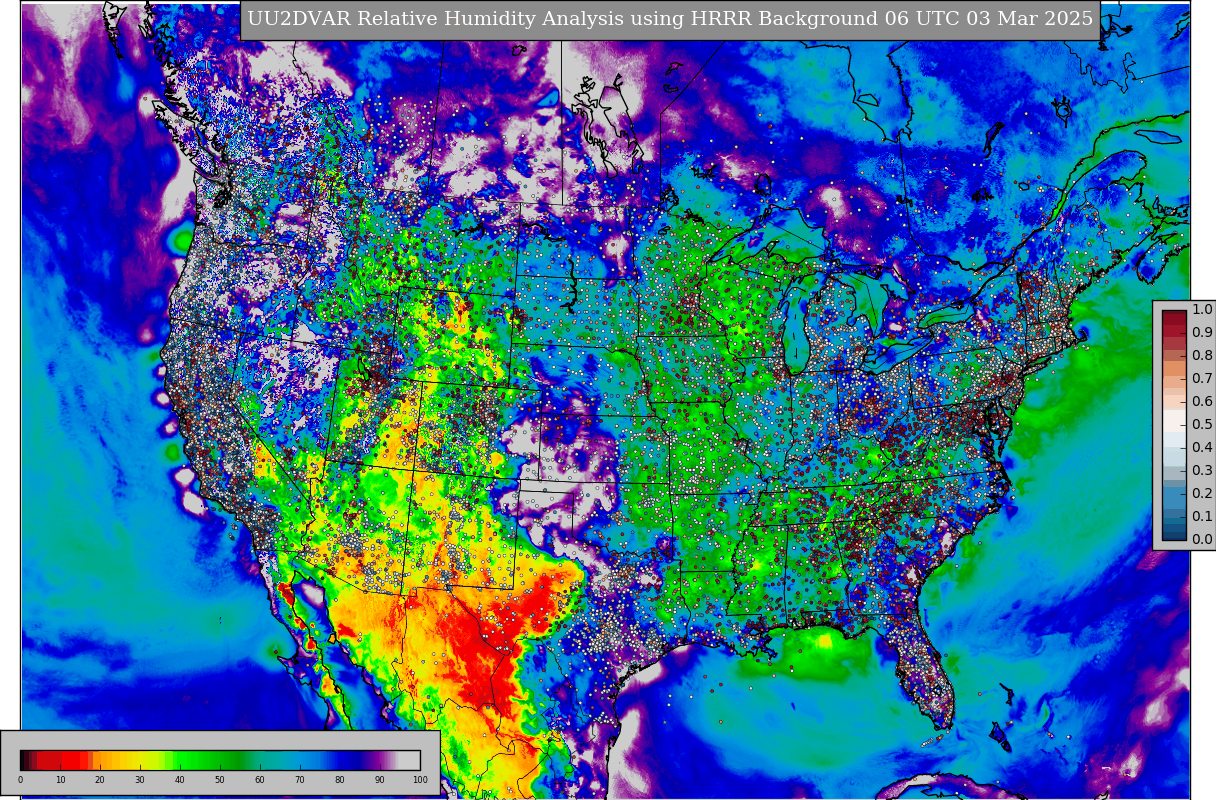Click the 100 tick label on humidity colorbar
Screen dimensions: 1216x800
point(420,780)
